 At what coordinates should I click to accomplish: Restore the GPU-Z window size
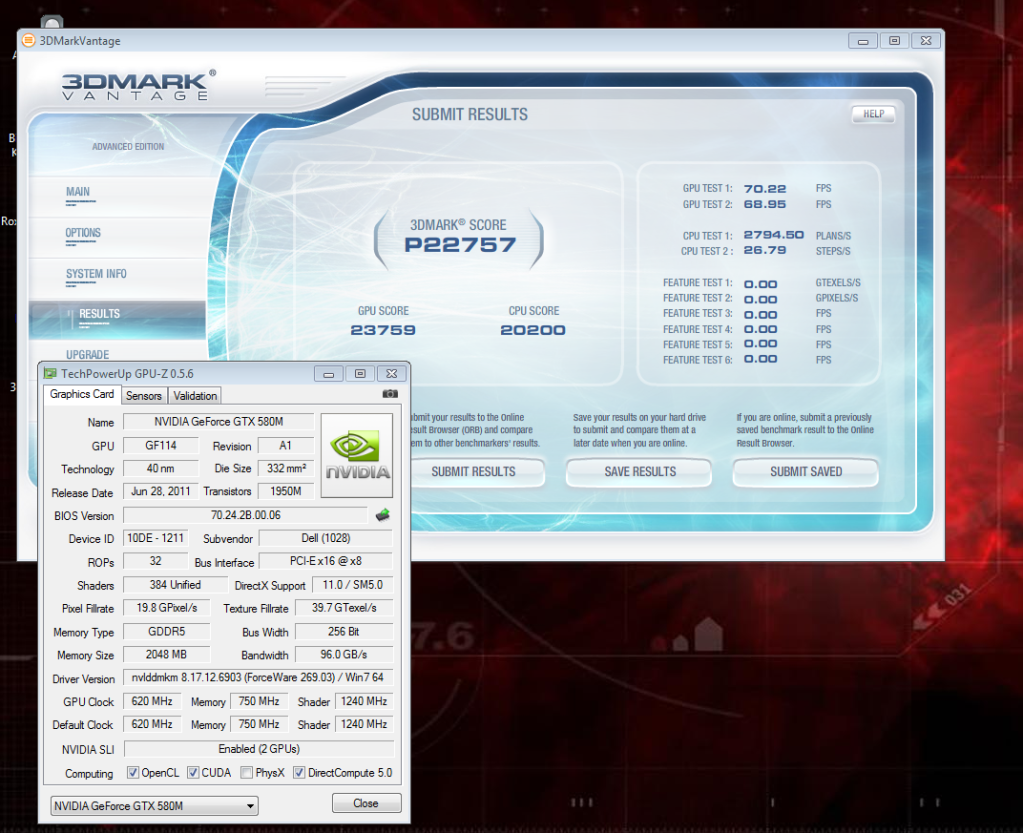[360, 373]
